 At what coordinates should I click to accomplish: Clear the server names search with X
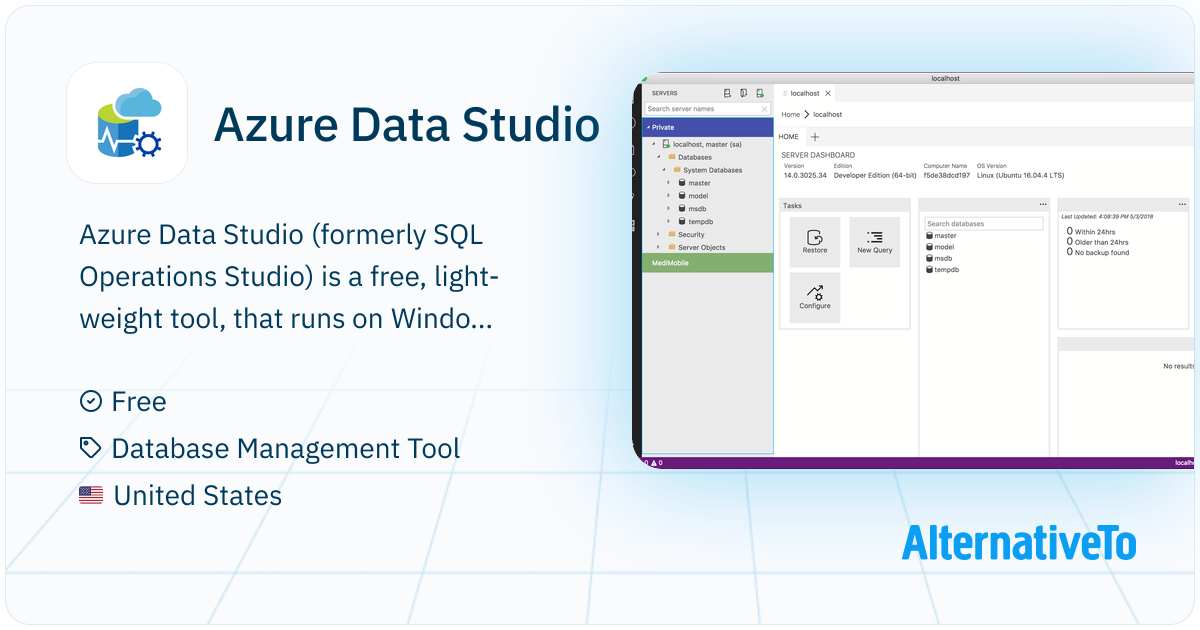(765, 109)
